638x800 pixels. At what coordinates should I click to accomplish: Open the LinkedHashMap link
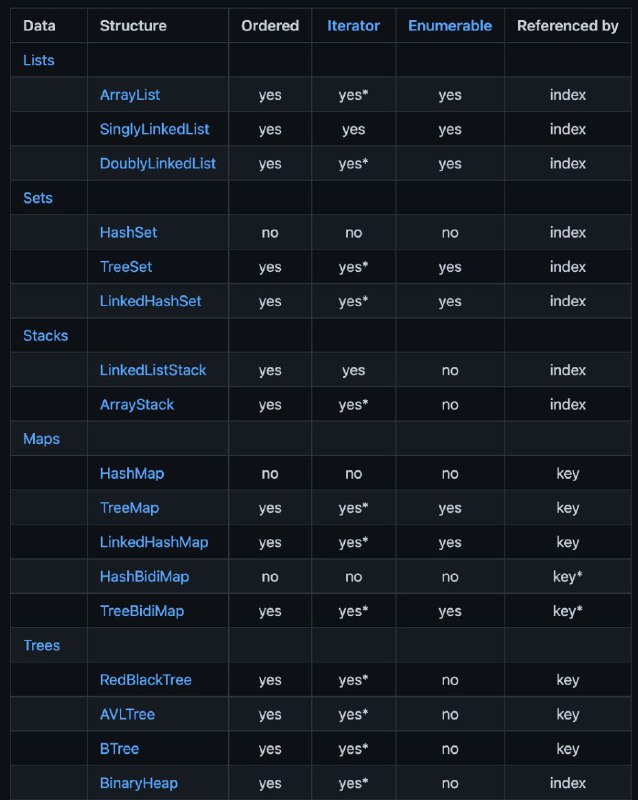[154, 542]
